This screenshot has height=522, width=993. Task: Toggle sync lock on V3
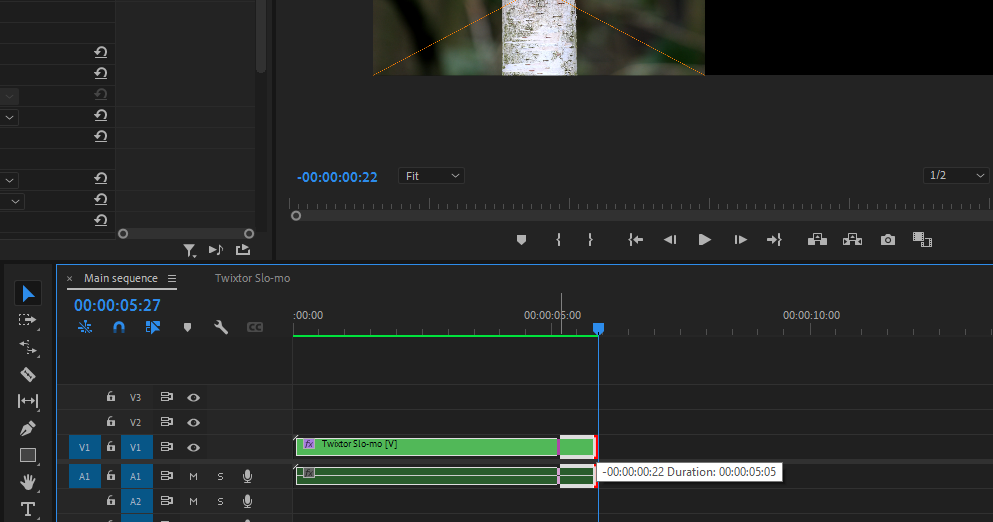(x=167, y=397)
